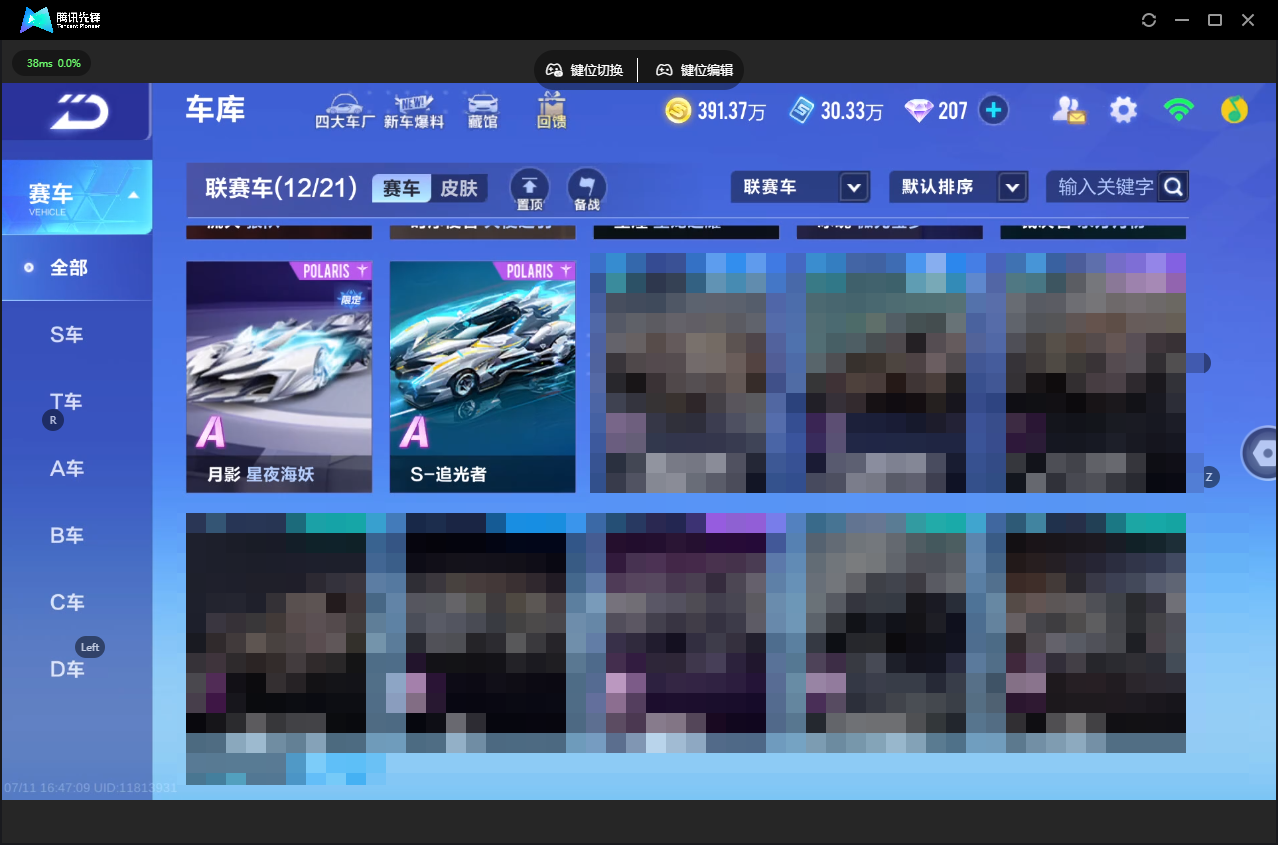1278x845 pixels.
Task: Click the game logo back button
Action: tap(76, 111)
